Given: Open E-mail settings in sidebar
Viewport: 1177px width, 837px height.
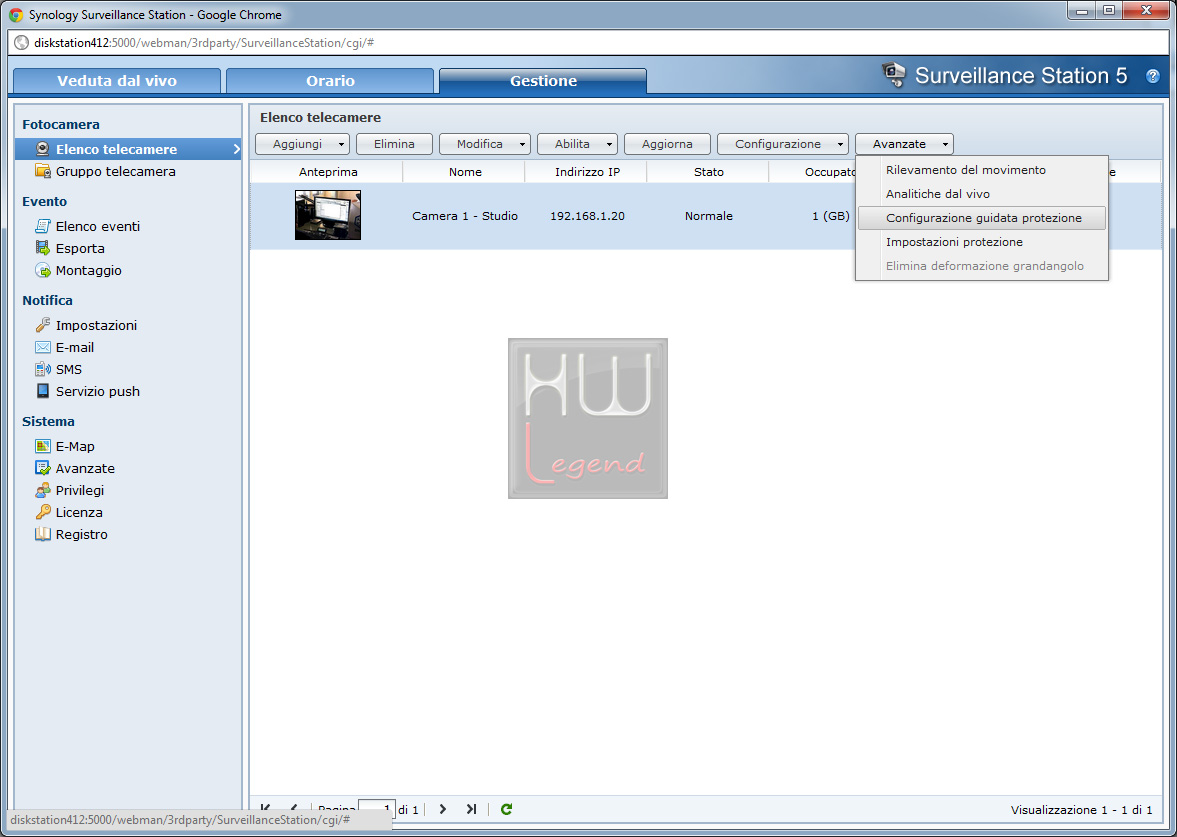Looking at the screenshot, I should pos(75,347).
